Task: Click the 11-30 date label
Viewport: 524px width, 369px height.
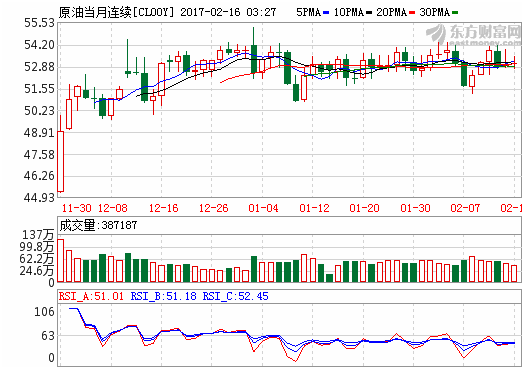Action: coord(77,208)
